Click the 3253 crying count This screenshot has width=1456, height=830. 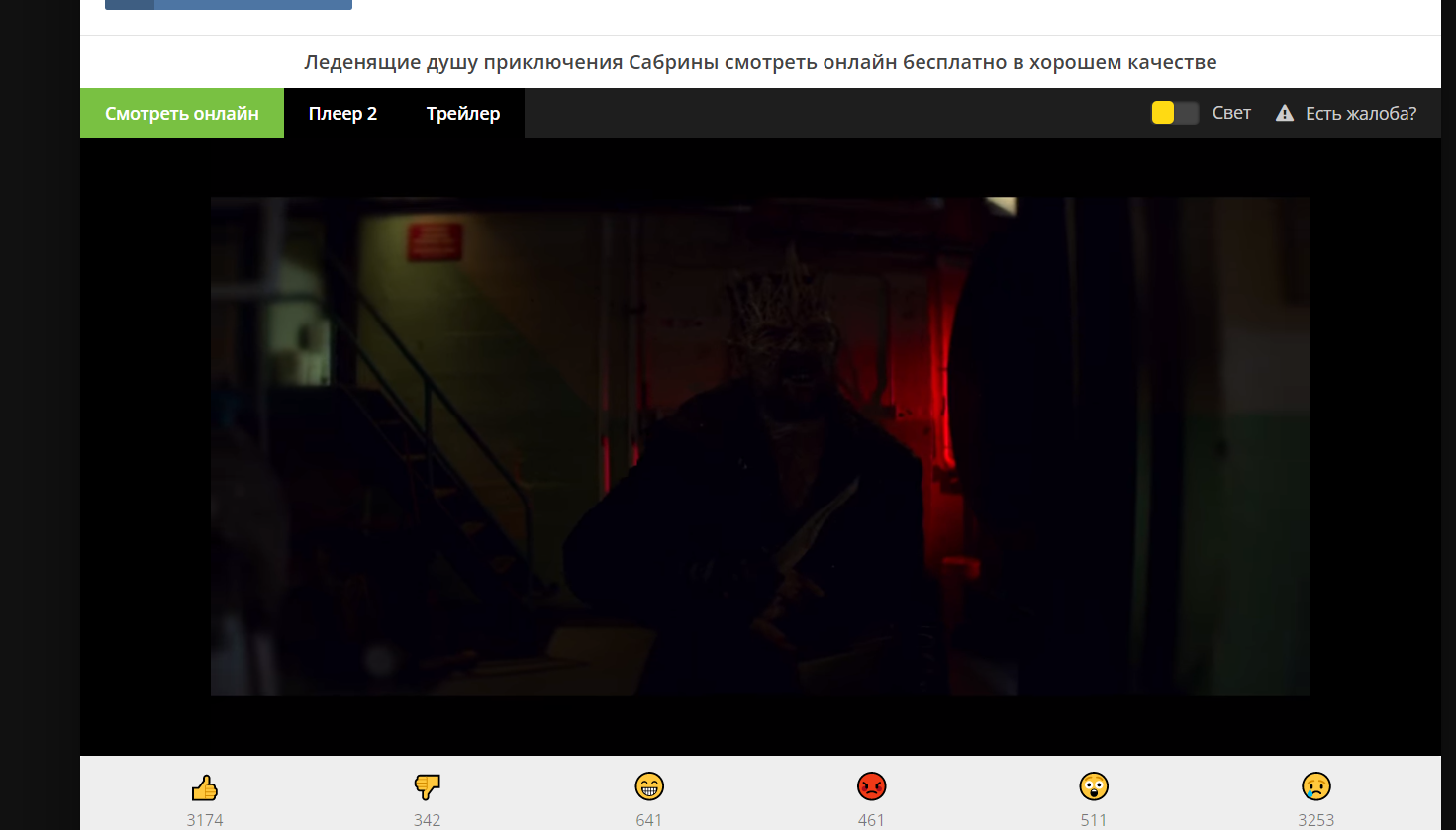coord(1316,820)
